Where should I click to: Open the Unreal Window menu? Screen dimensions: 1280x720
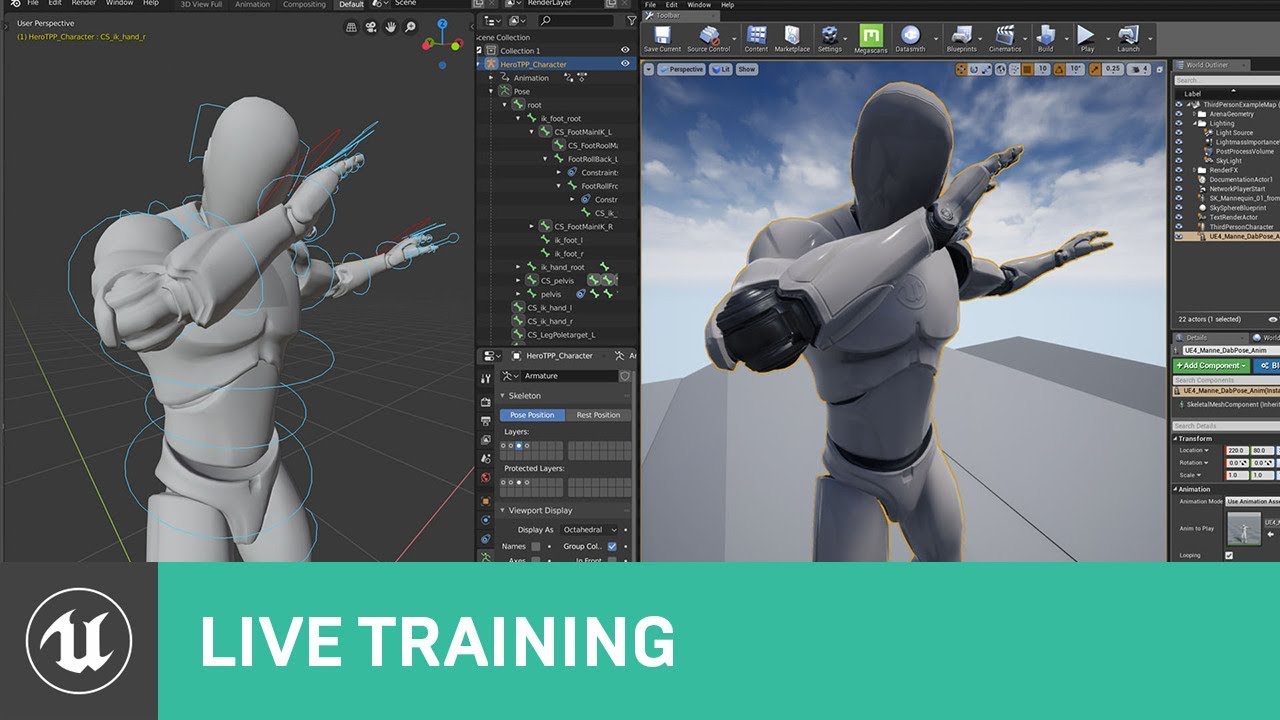[x=699, y=5]
